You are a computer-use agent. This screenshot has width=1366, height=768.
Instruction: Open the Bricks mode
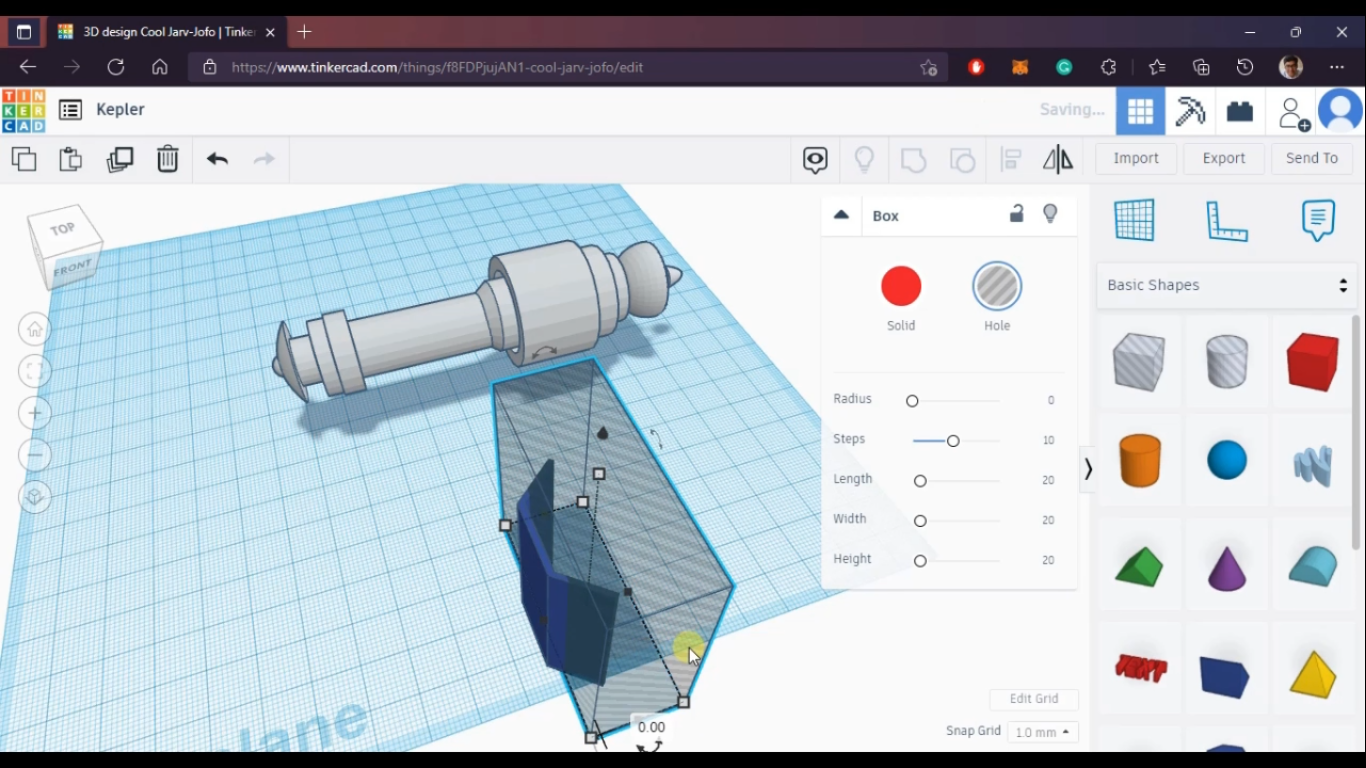click(1240, 111)
